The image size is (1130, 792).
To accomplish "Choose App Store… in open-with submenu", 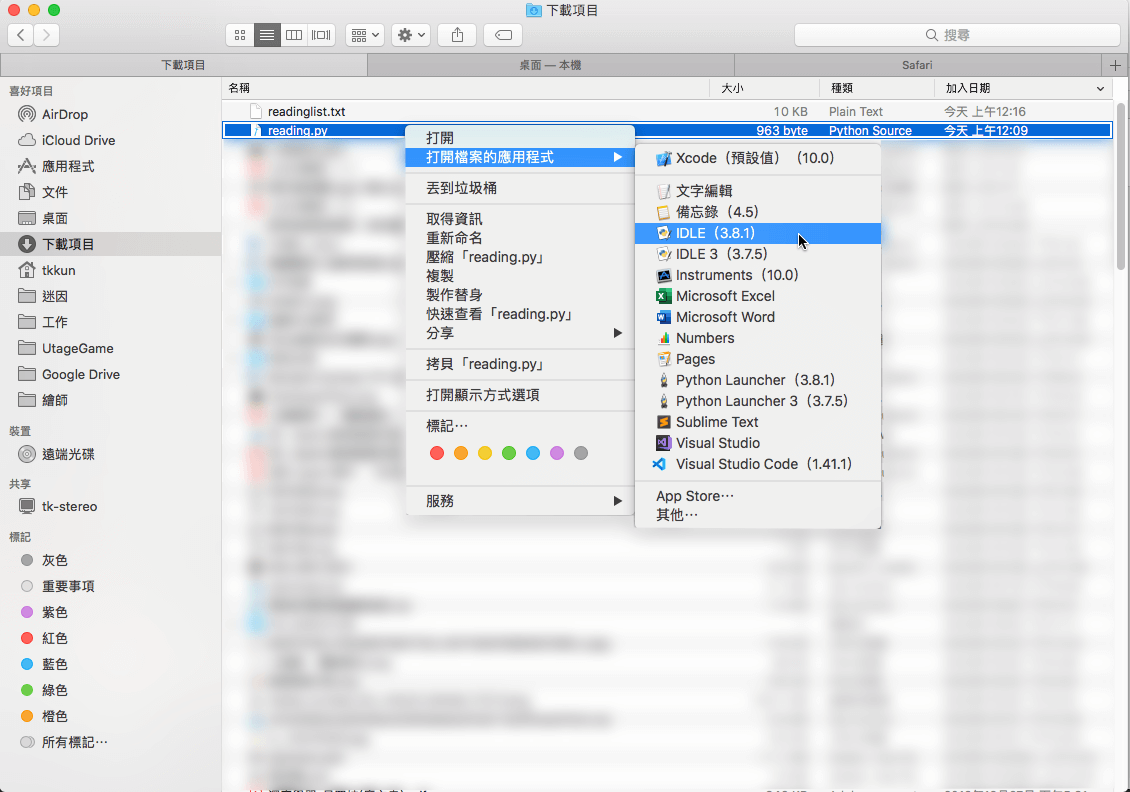I will [757, 496].
